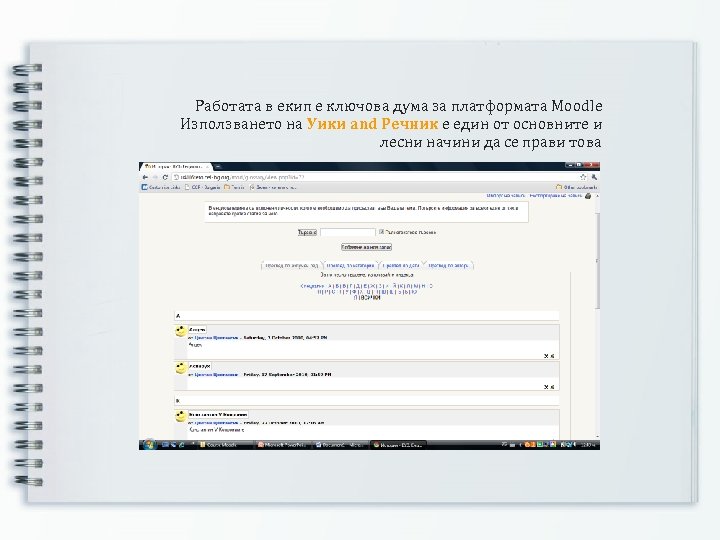Image resolution: width=720 pixels, height=540 pixels.
Task: Click the add new entry button
Action: click(366, 247)
